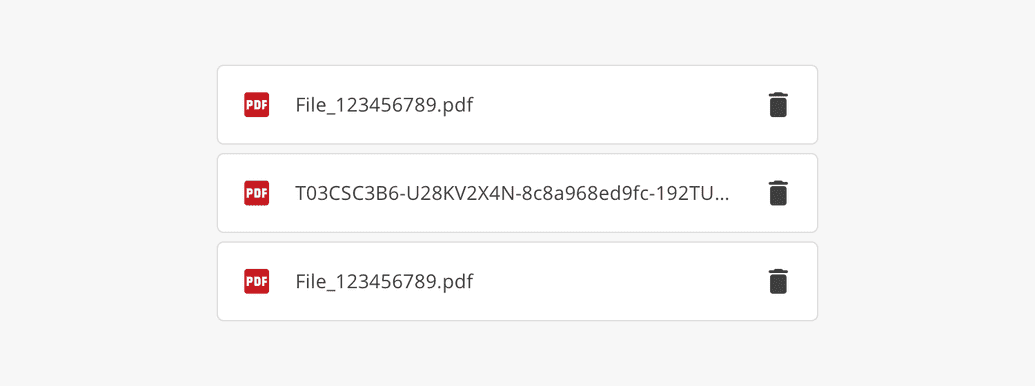The image size is (1035, 386).
Task: Select the middle file card with long name
Action: point(518,193)
